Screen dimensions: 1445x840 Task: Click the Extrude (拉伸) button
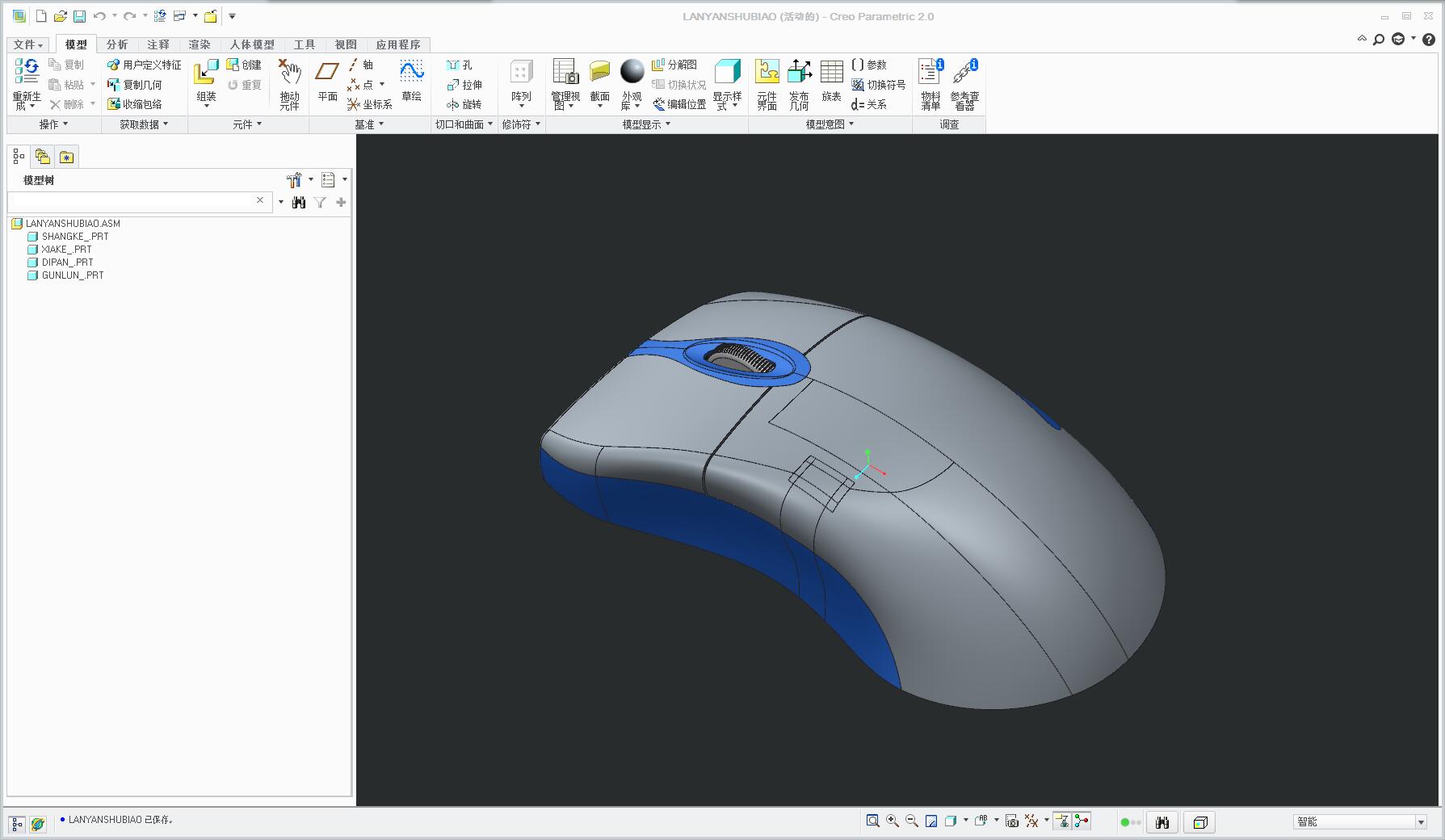tap(464, 85)
